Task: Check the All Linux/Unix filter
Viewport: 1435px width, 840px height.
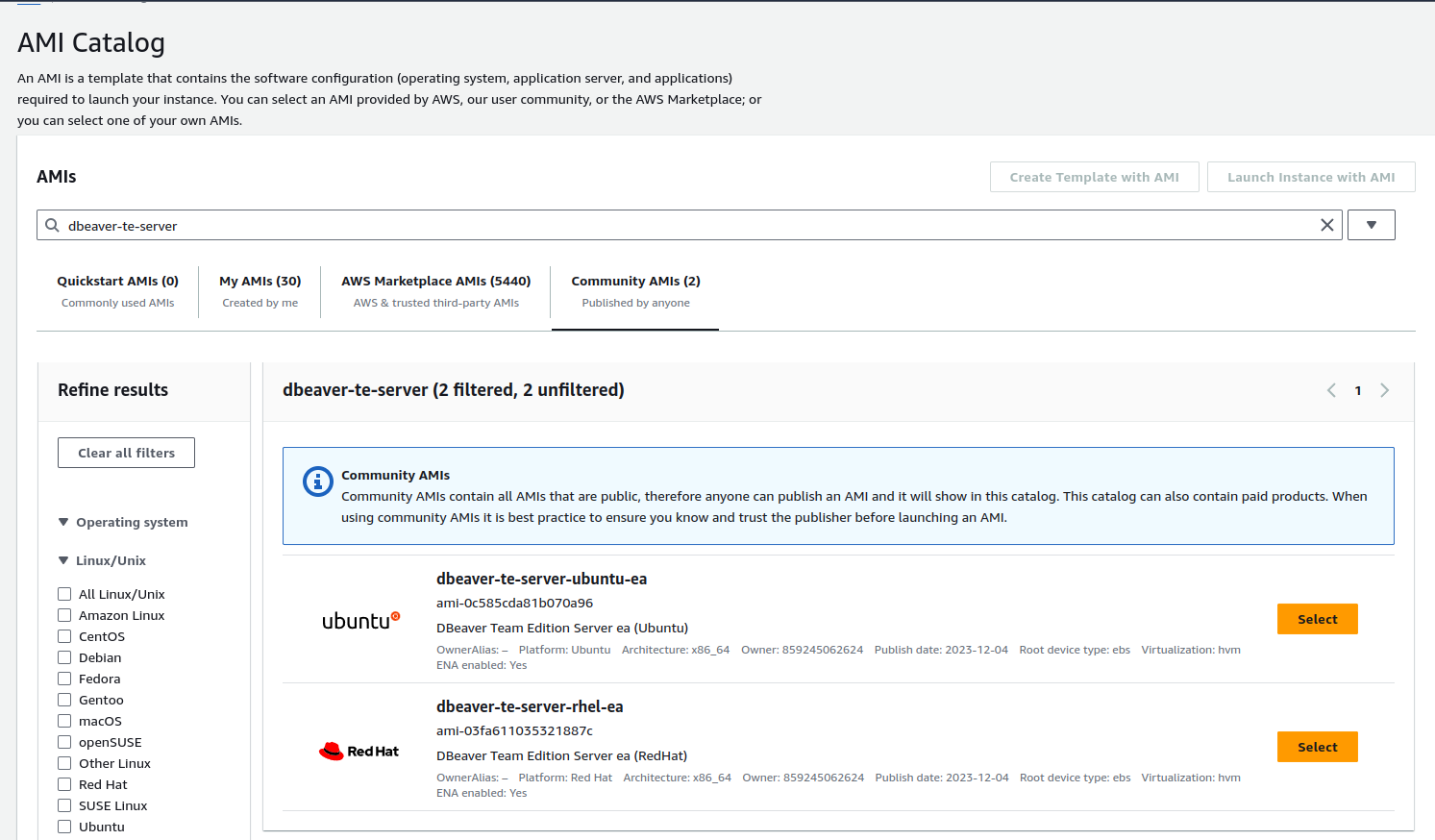Action: [x=64, y=594]
